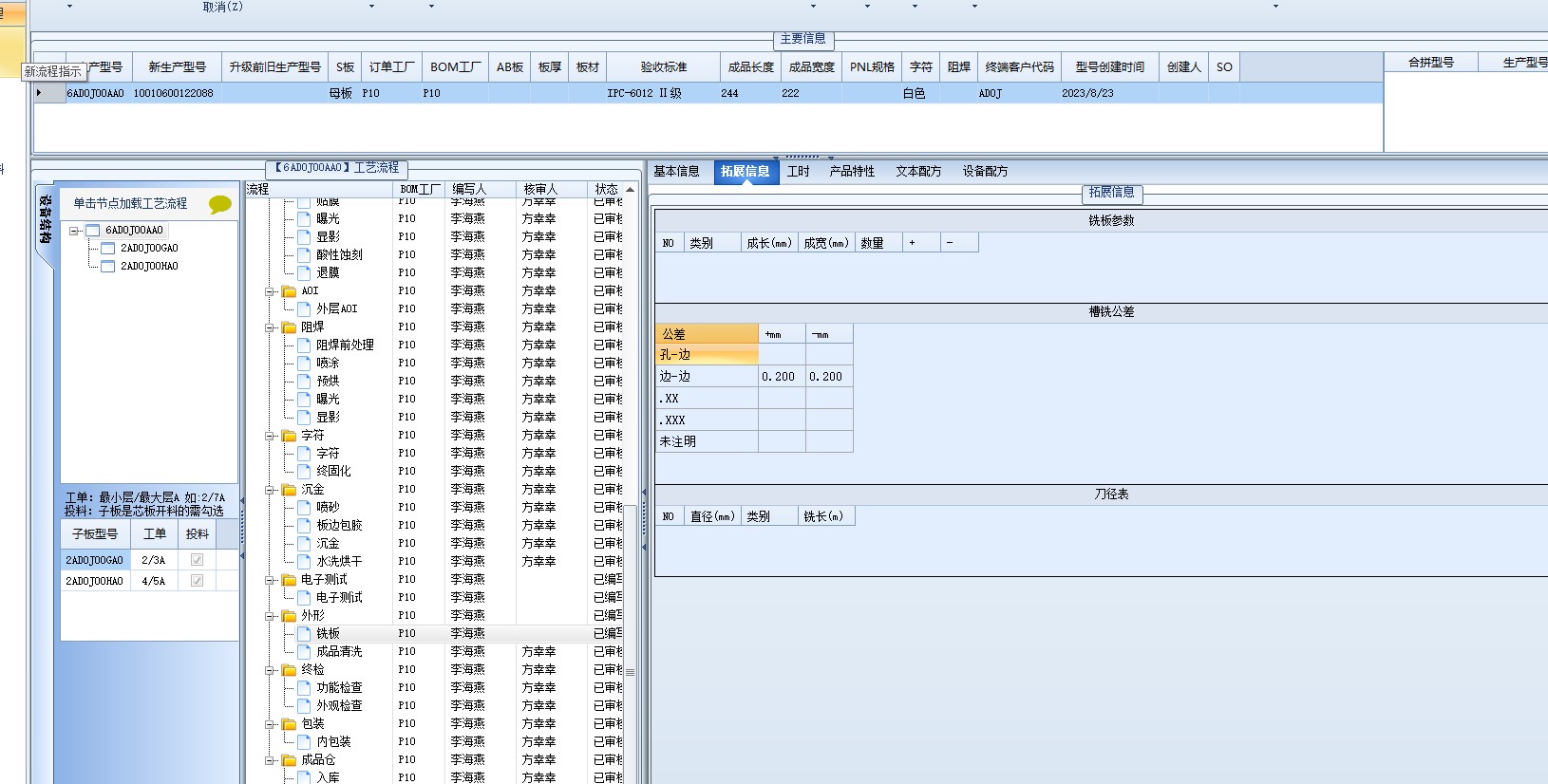Click the document icon beside 退膜
The width and height of the screenshot is (1548, 784).
click(304, 273)
